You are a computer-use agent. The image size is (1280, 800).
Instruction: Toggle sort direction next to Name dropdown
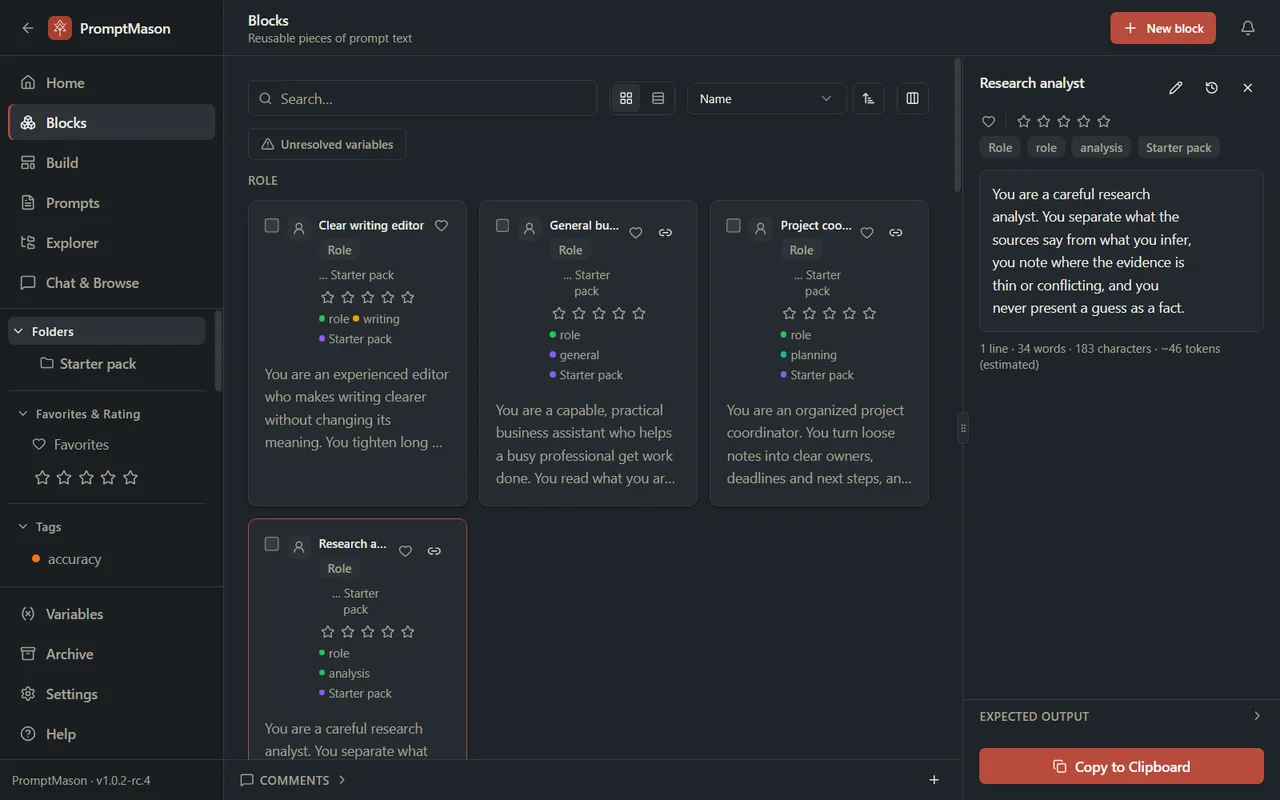[868, 99]
